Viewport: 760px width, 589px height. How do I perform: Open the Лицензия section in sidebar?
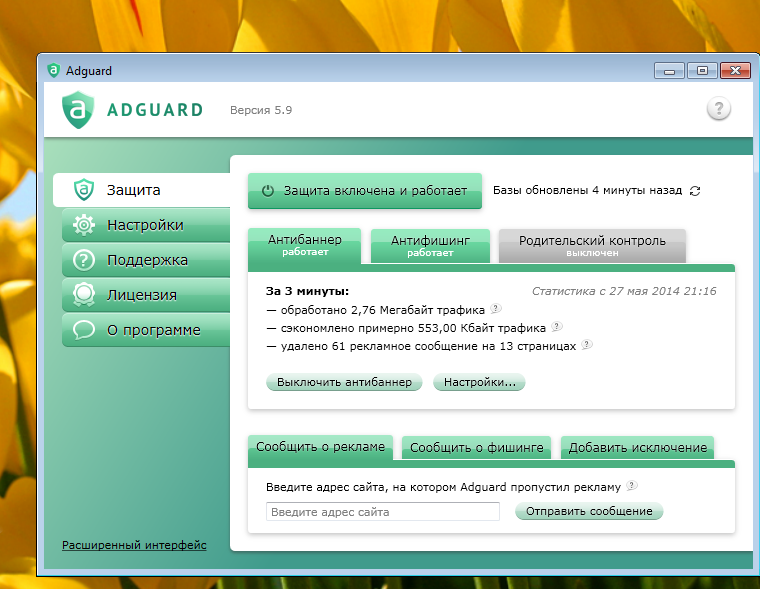146,295
